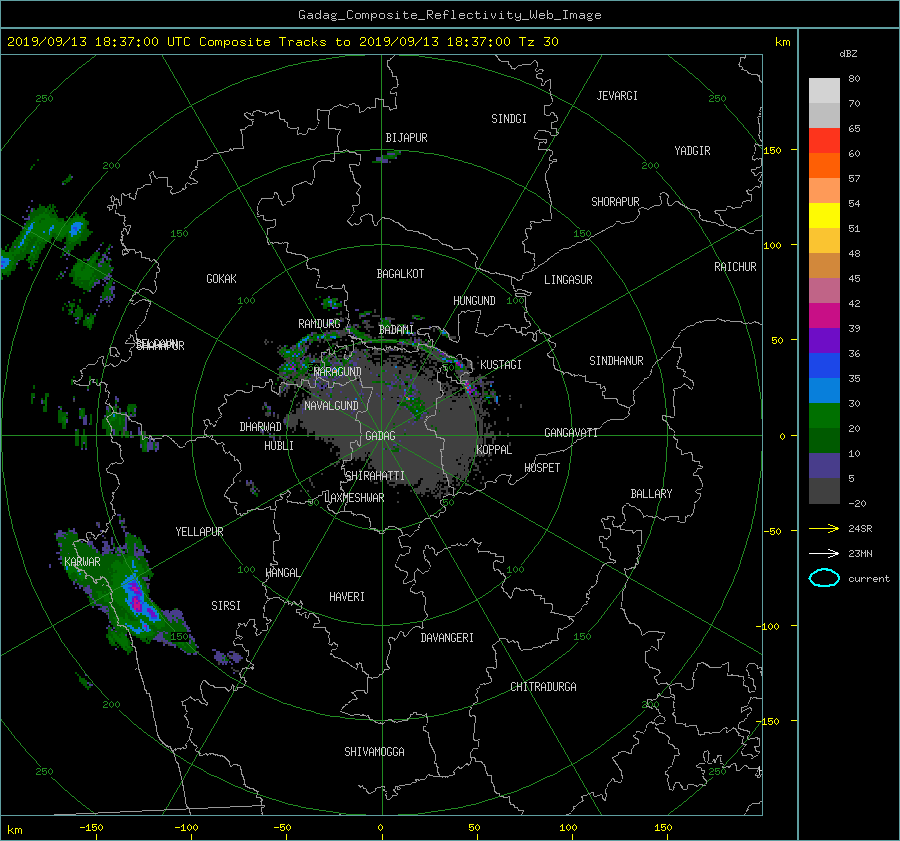Click the KUSTAGI city label

coord(501,365)
